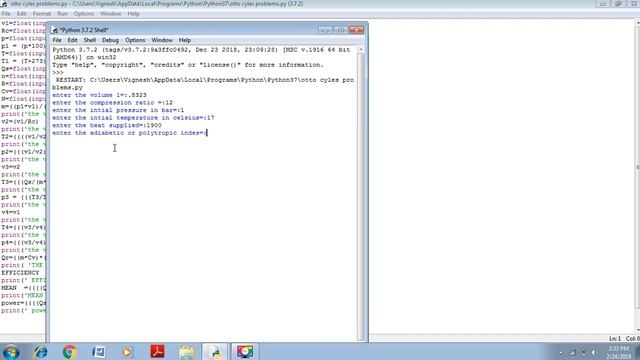Open the Edit menu in editor window
640x360 pixels.
[x=22, y=13]
